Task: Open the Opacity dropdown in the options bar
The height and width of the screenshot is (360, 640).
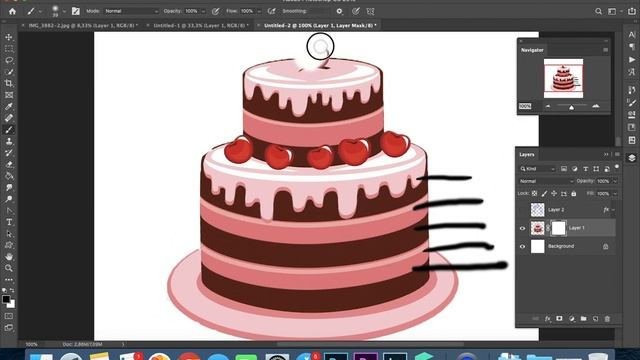Action: pos(203,11)
